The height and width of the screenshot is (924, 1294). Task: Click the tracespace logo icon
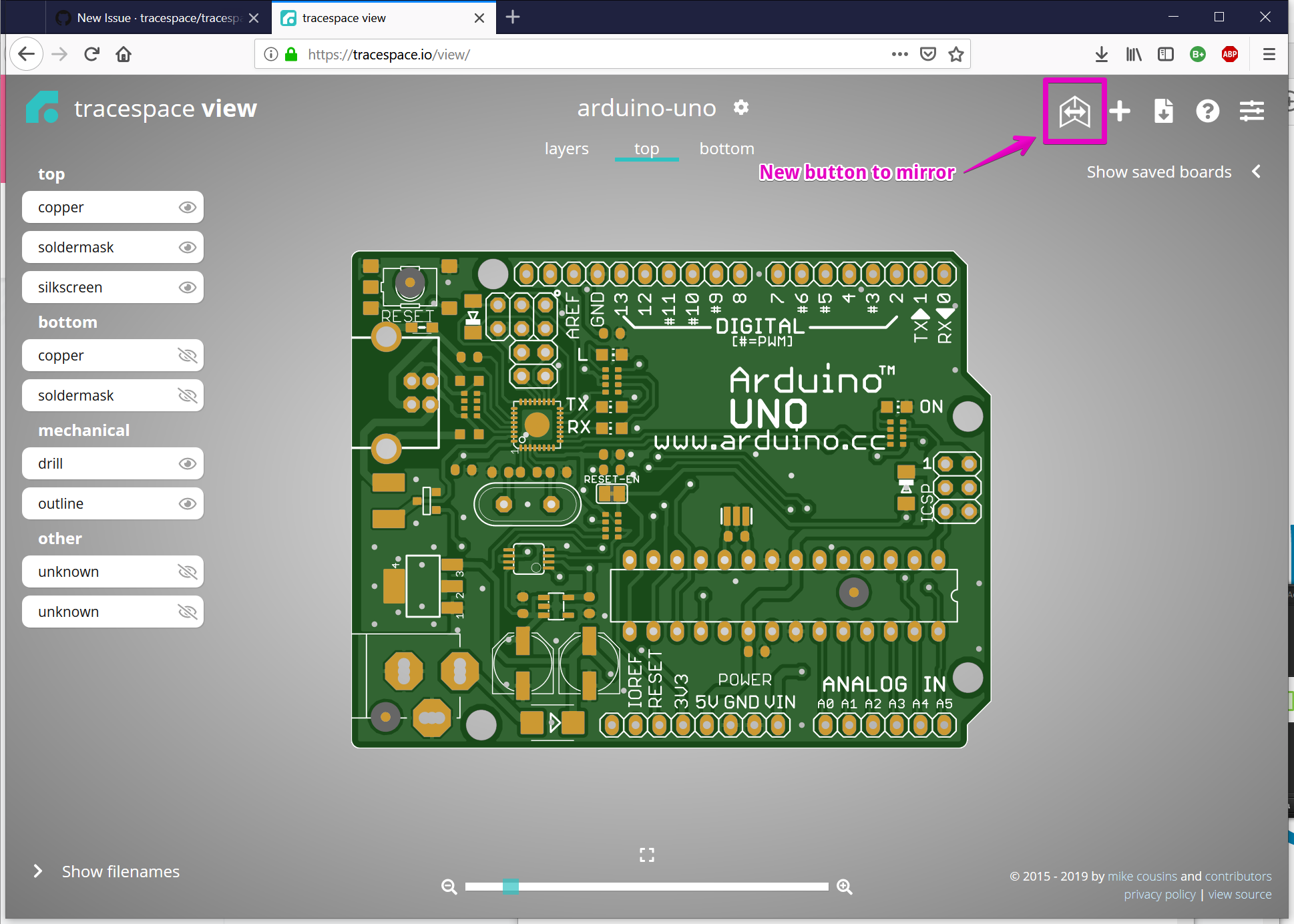click(x=42, y=107)
